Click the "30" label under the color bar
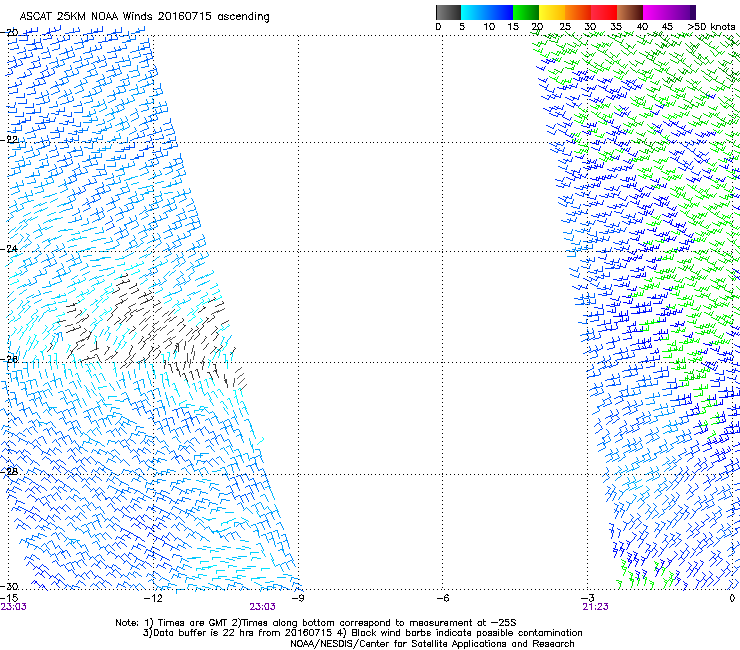Viewport: 740px width, 650px height. click(590, 26)
